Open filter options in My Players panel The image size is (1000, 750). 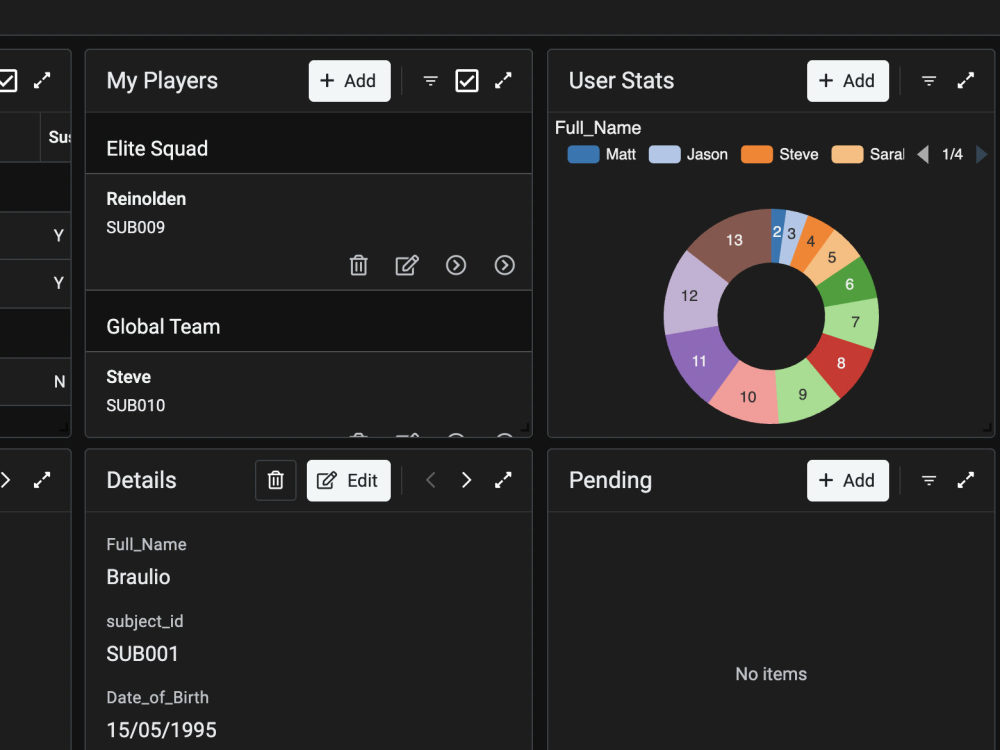(430, 81)
